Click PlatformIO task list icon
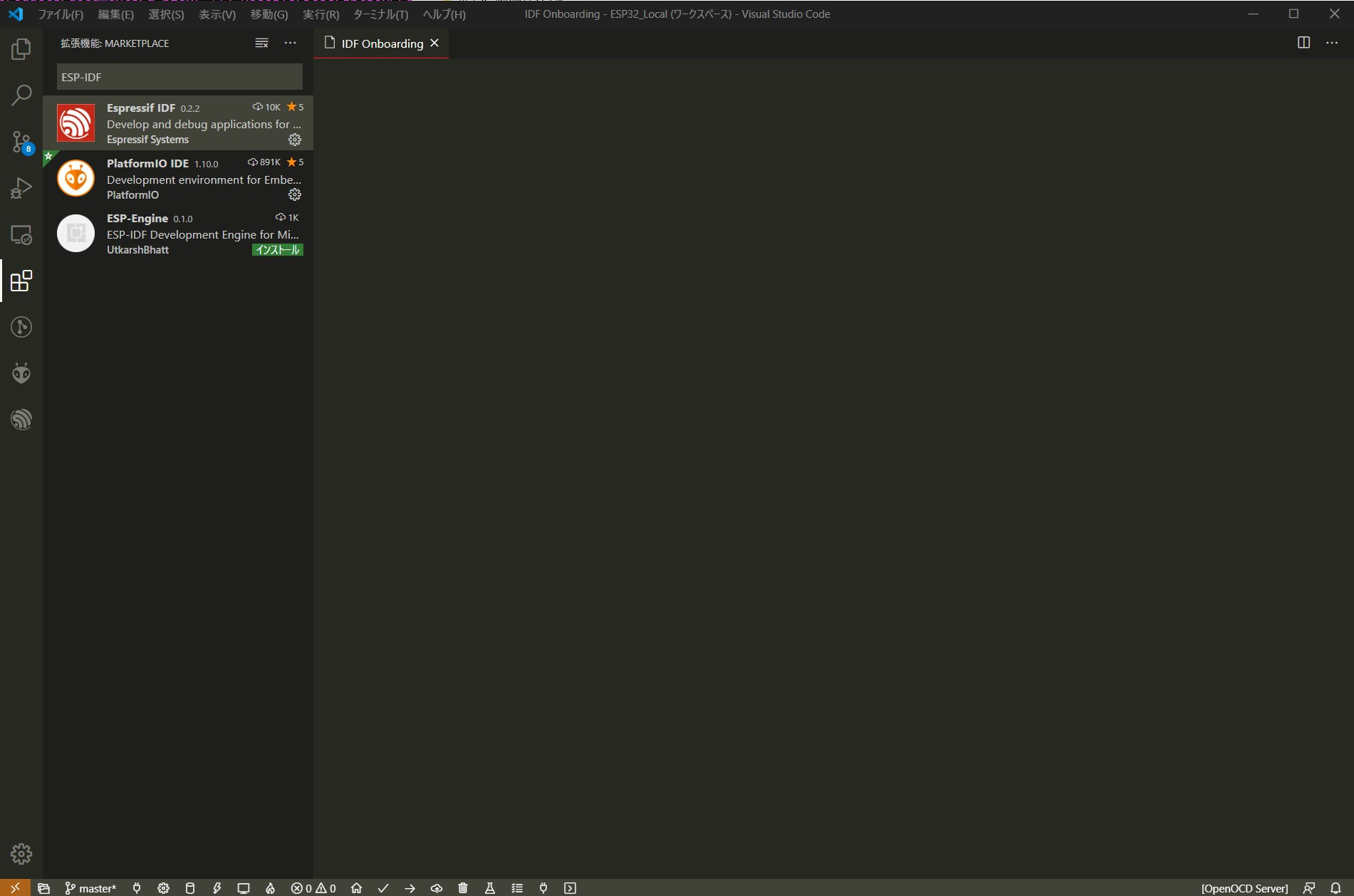This screenshot has height=896, width=1354. click(517, 888)
